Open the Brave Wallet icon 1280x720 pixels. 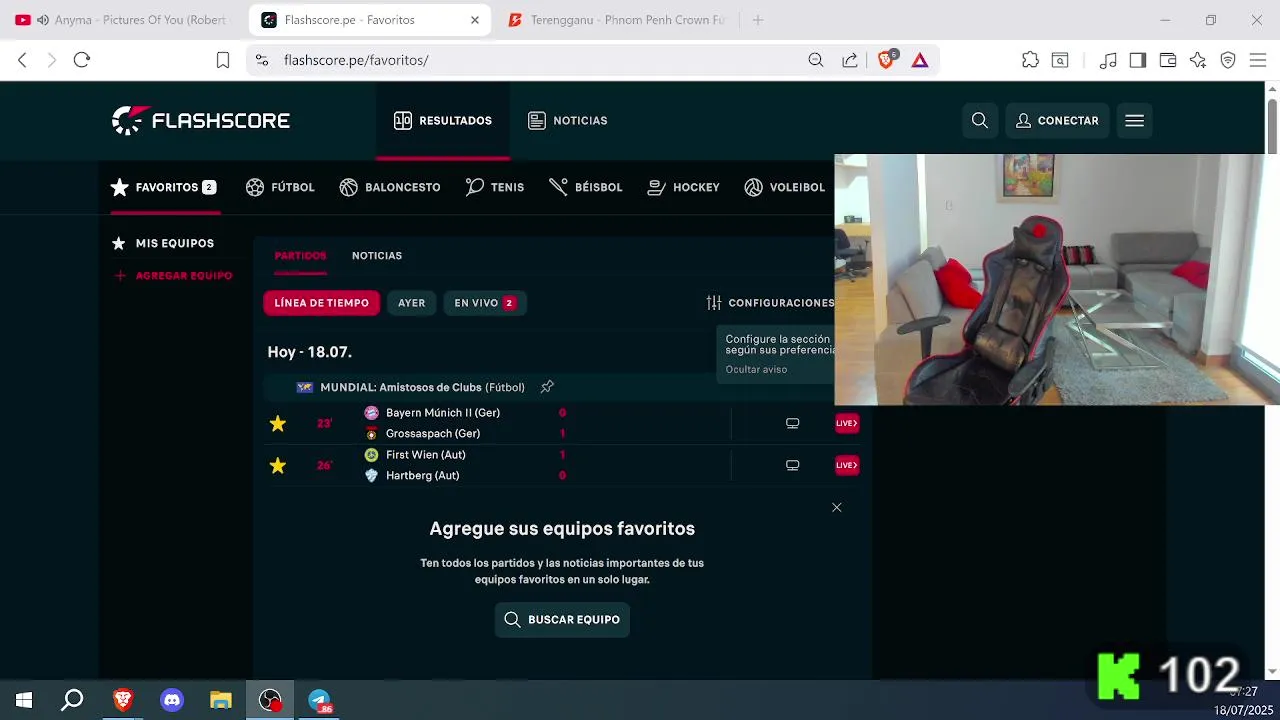point(1168,60)
